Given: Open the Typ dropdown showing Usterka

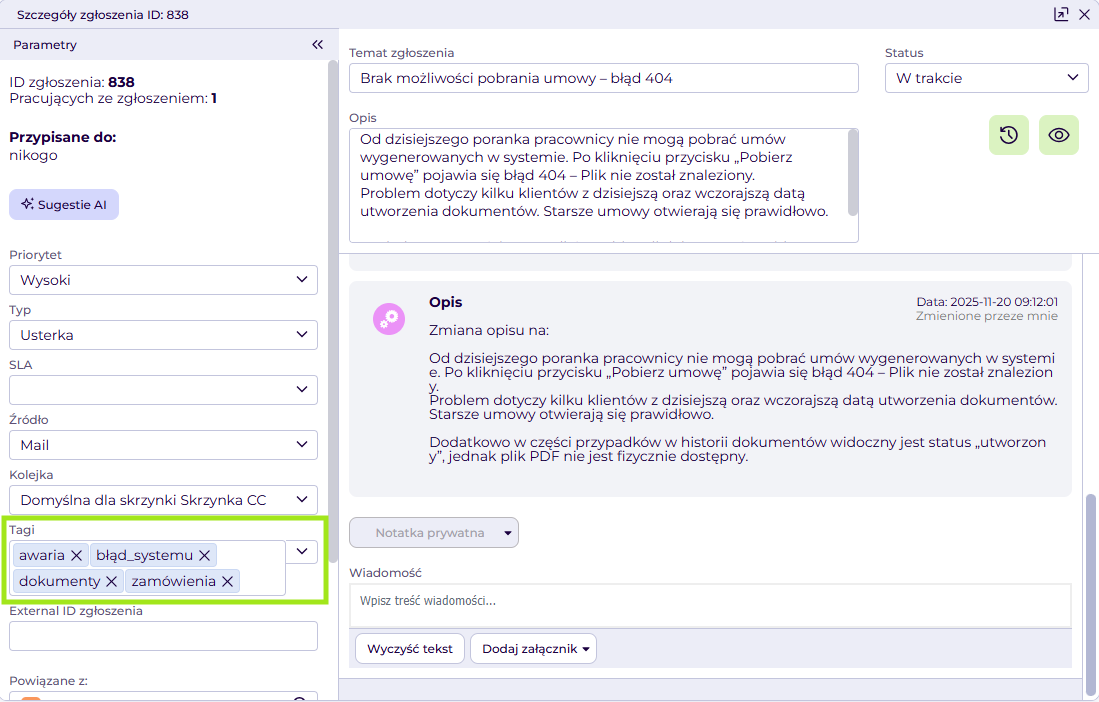Looking at the screenshot, I should click(x=163, y=335).
